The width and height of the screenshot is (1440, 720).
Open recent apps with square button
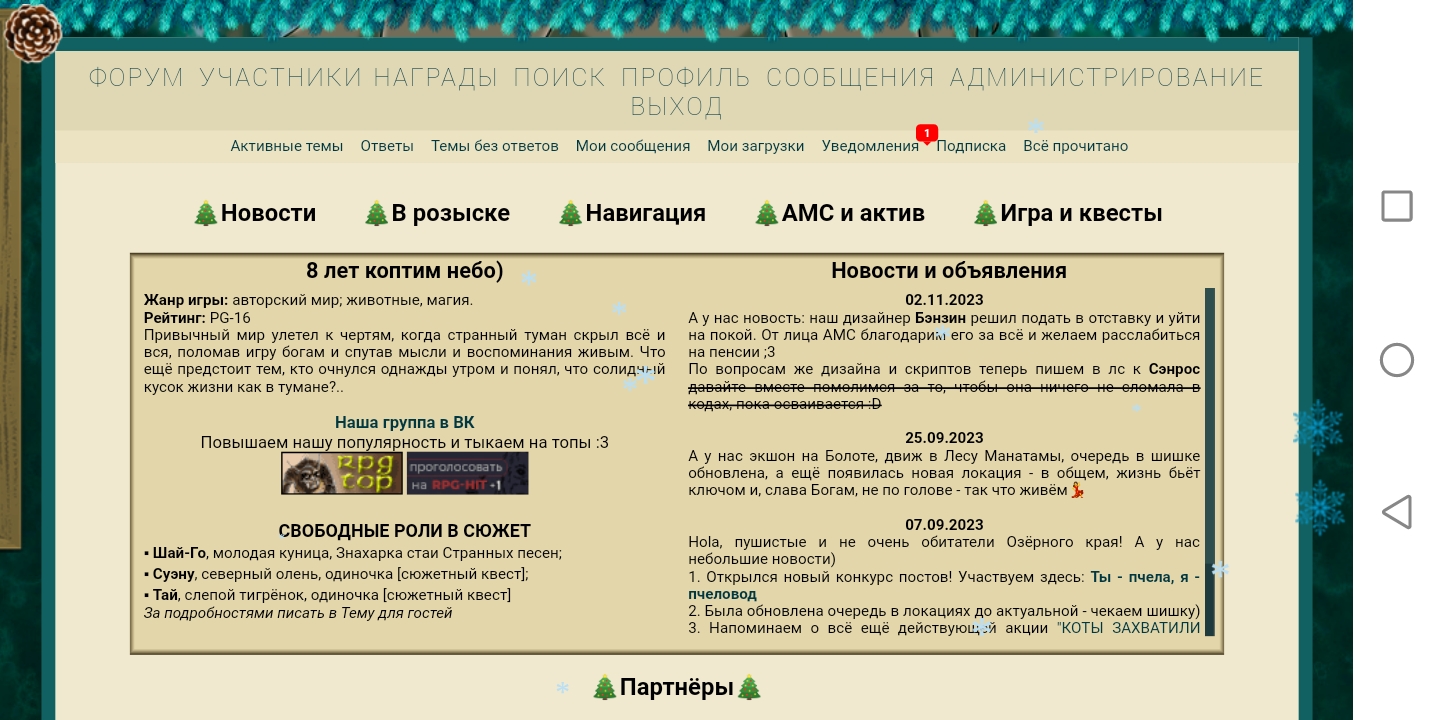click(1396, 206)
